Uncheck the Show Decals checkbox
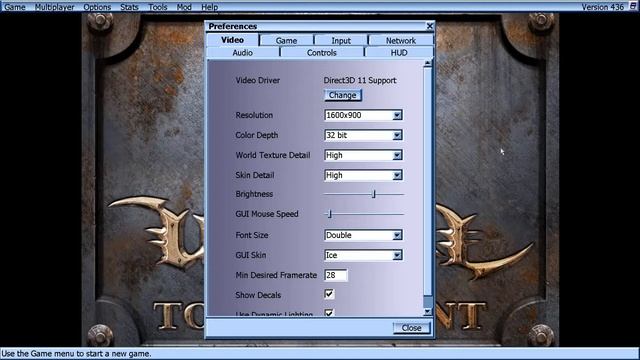640x360 pixels. pos(329,294)
